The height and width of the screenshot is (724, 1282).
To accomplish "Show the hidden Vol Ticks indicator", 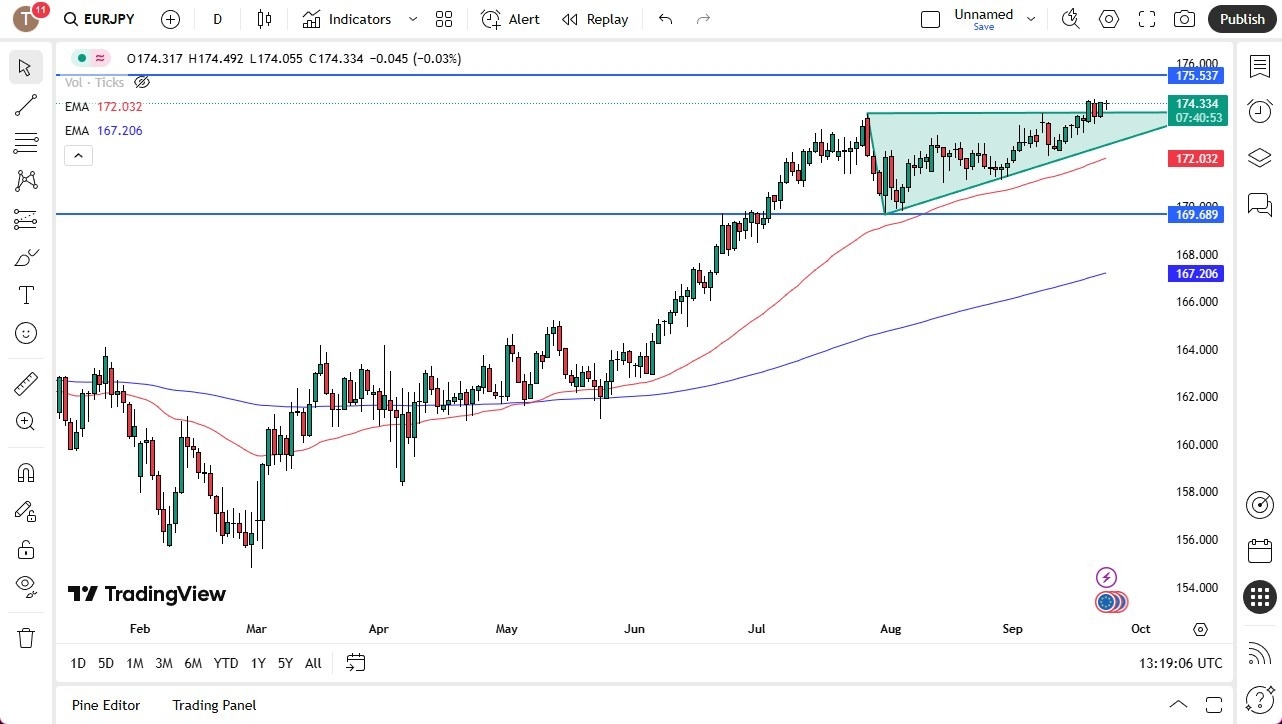I will pyautogui.click(x=142, y=82).
